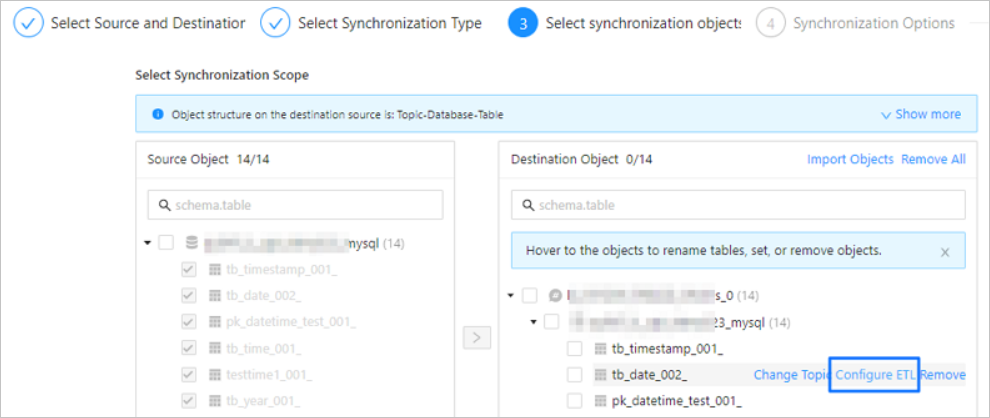Tick the destination tb_date_002_ checkbox
This screenshot has width=990, height=418.
click(575, 375)
